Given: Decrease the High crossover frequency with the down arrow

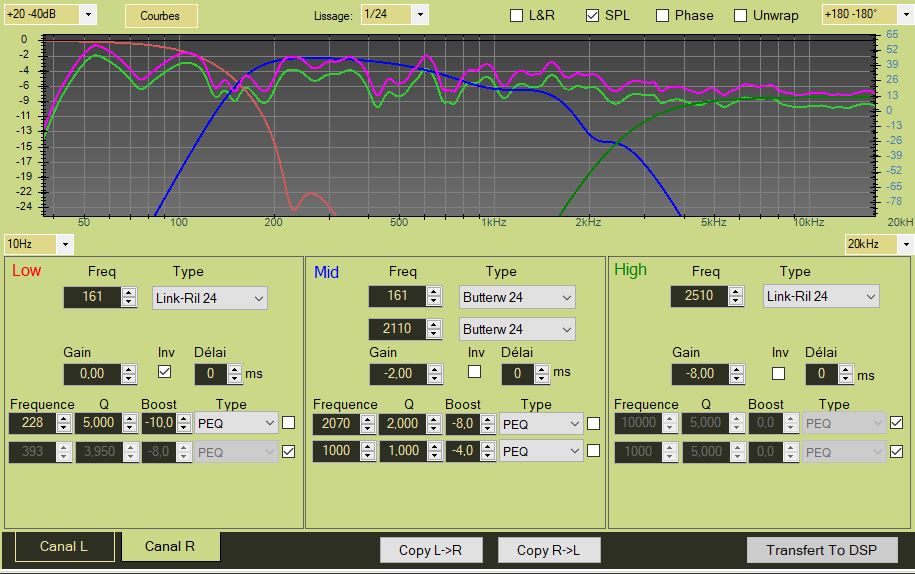Looking at the screenshot, I should (x=736, y=301).
